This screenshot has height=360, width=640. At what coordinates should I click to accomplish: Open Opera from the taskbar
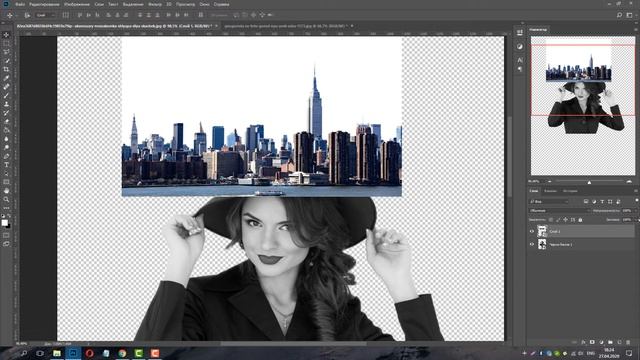[x=89, y=353]
